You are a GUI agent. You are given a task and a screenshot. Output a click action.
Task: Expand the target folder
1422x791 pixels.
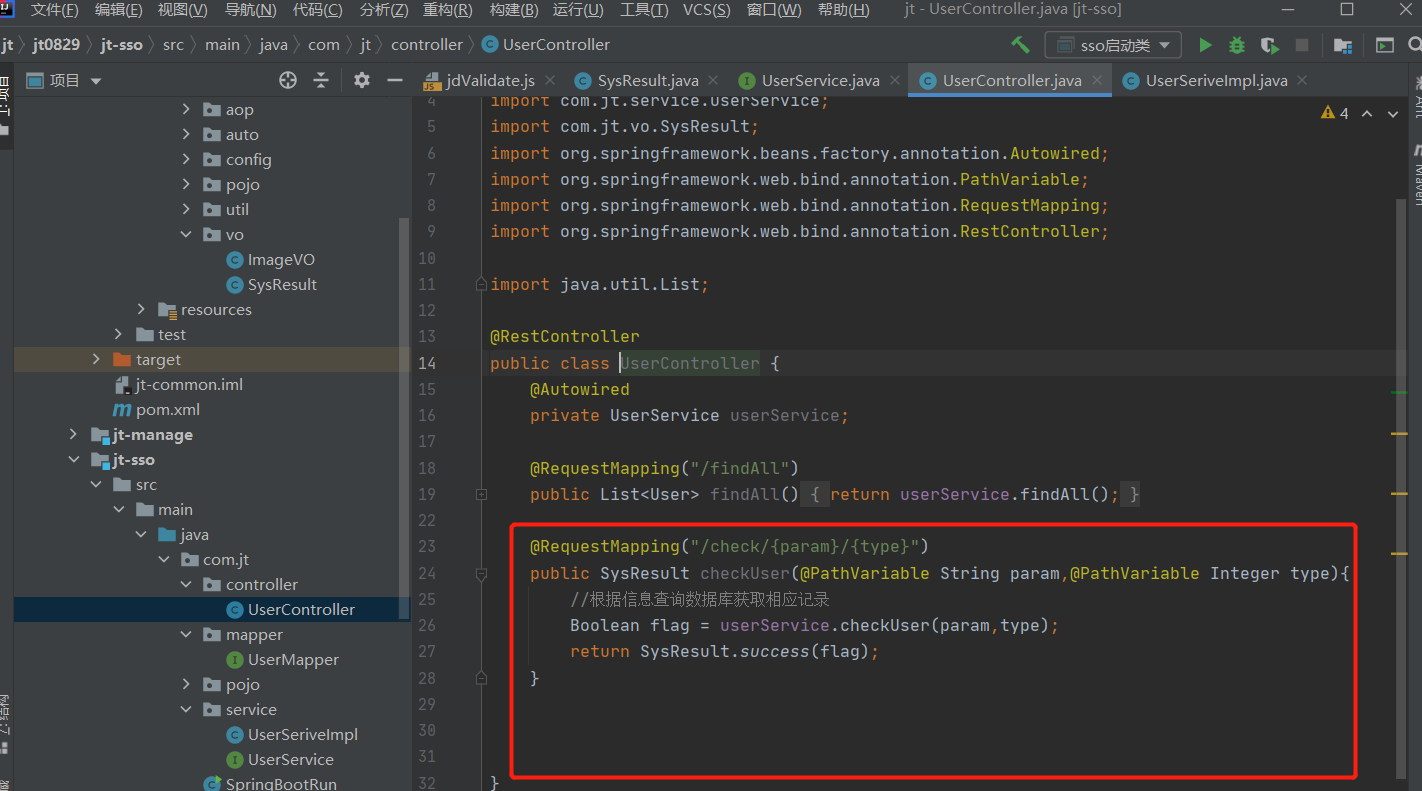point(96,359)
